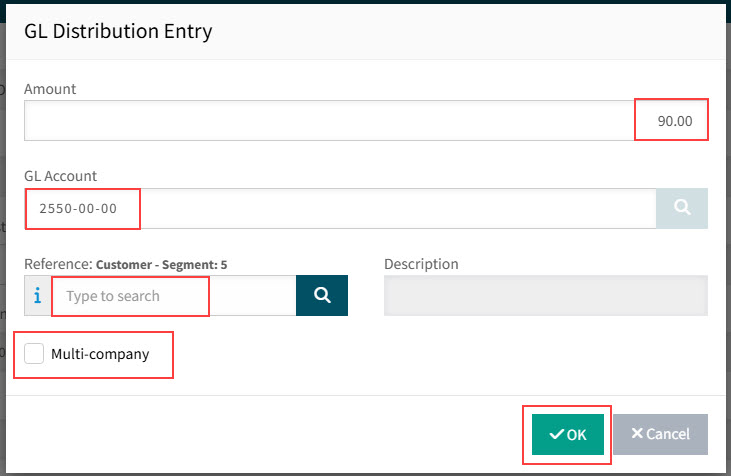Enable the Multi-company checkbox
This screenshot has width=731, height=476.
35,354
